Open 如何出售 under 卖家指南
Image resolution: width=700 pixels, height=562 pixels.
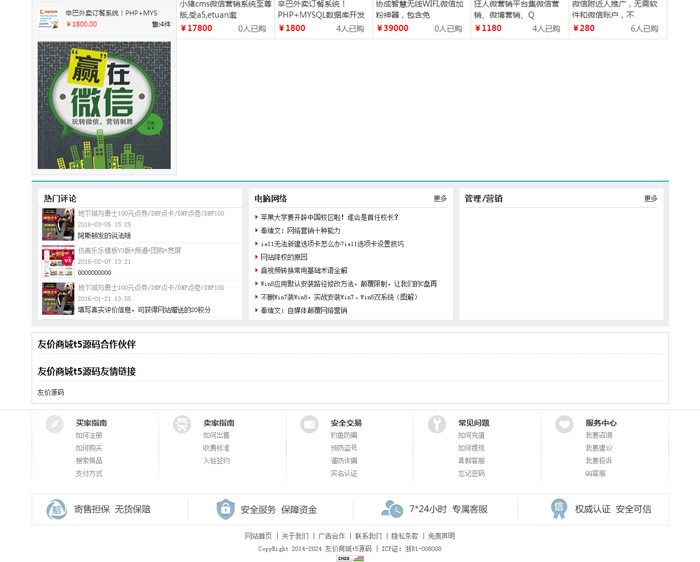tap(217, 435)
